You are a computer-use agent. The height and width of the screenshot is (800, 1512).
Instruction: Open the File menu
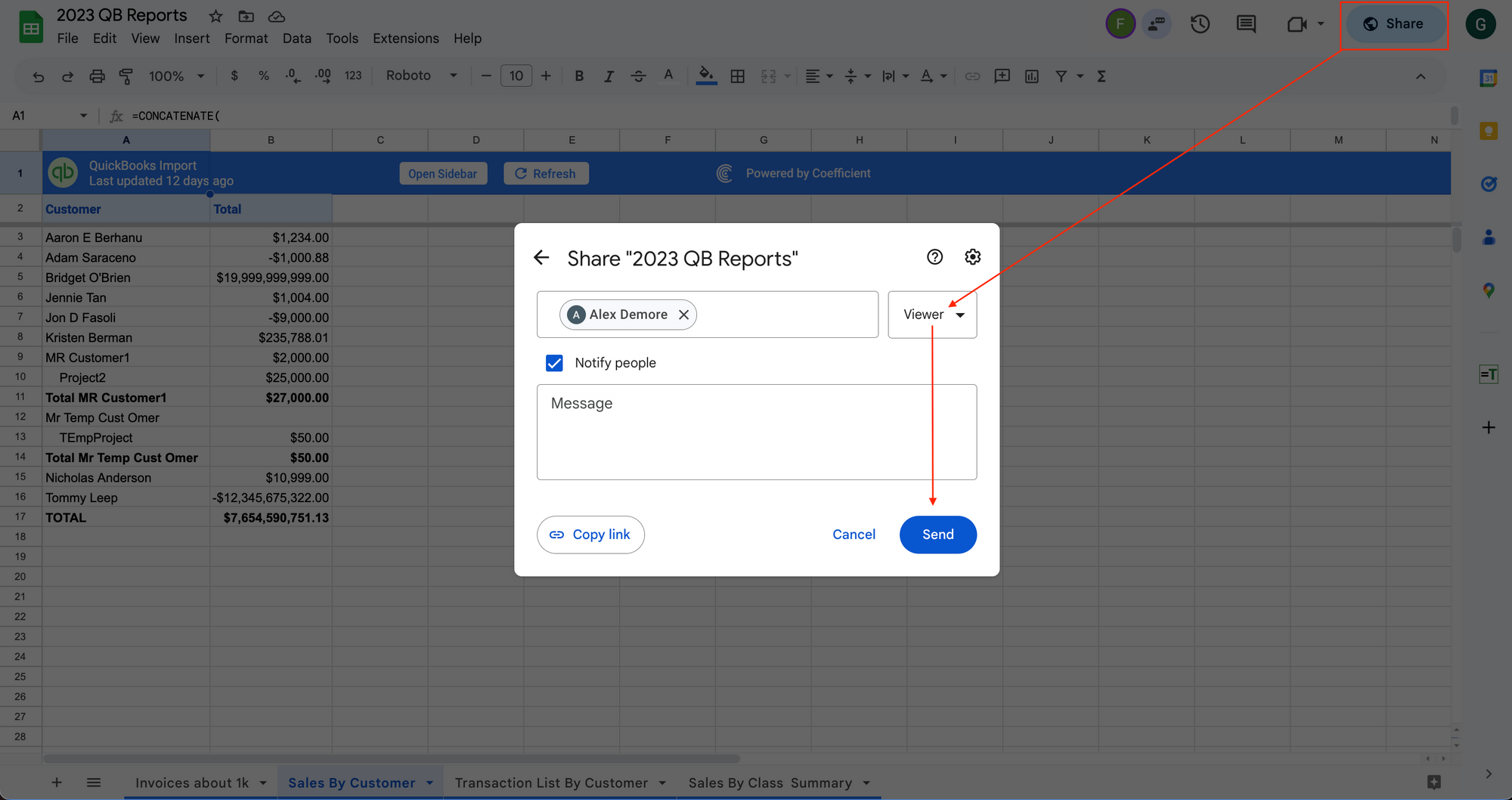(67, 39)
